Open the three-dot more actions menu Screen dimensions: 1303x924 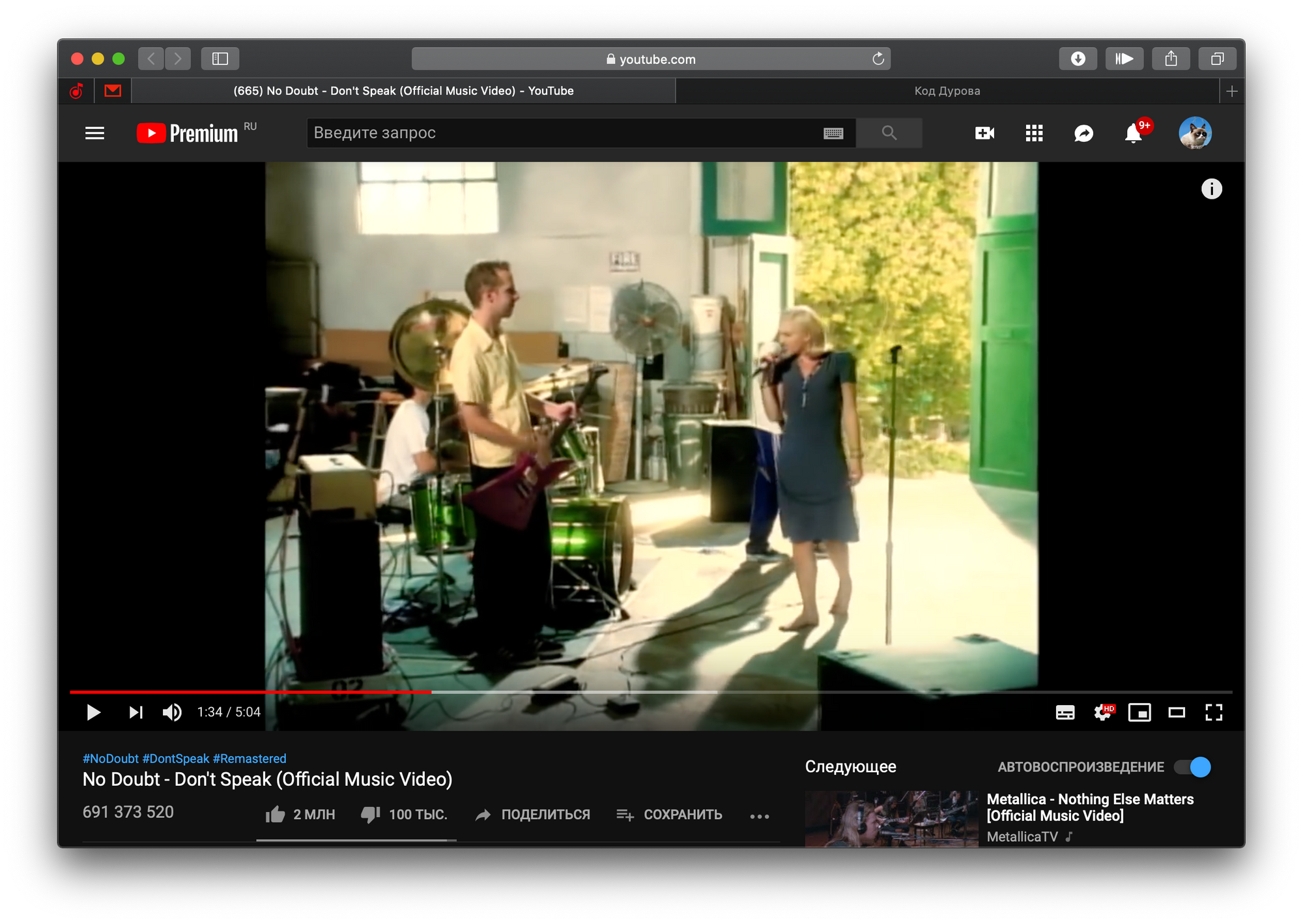(759, 816)
